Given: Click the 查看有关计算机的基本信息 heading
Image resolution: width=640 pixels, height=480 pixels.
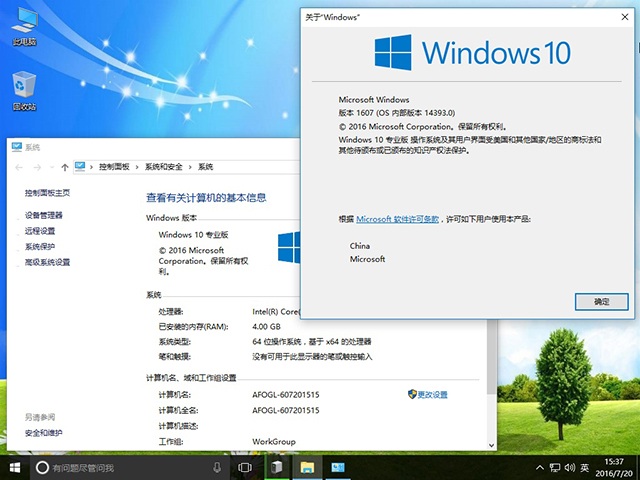Looking at the screenshot, I should click(206, 198).
